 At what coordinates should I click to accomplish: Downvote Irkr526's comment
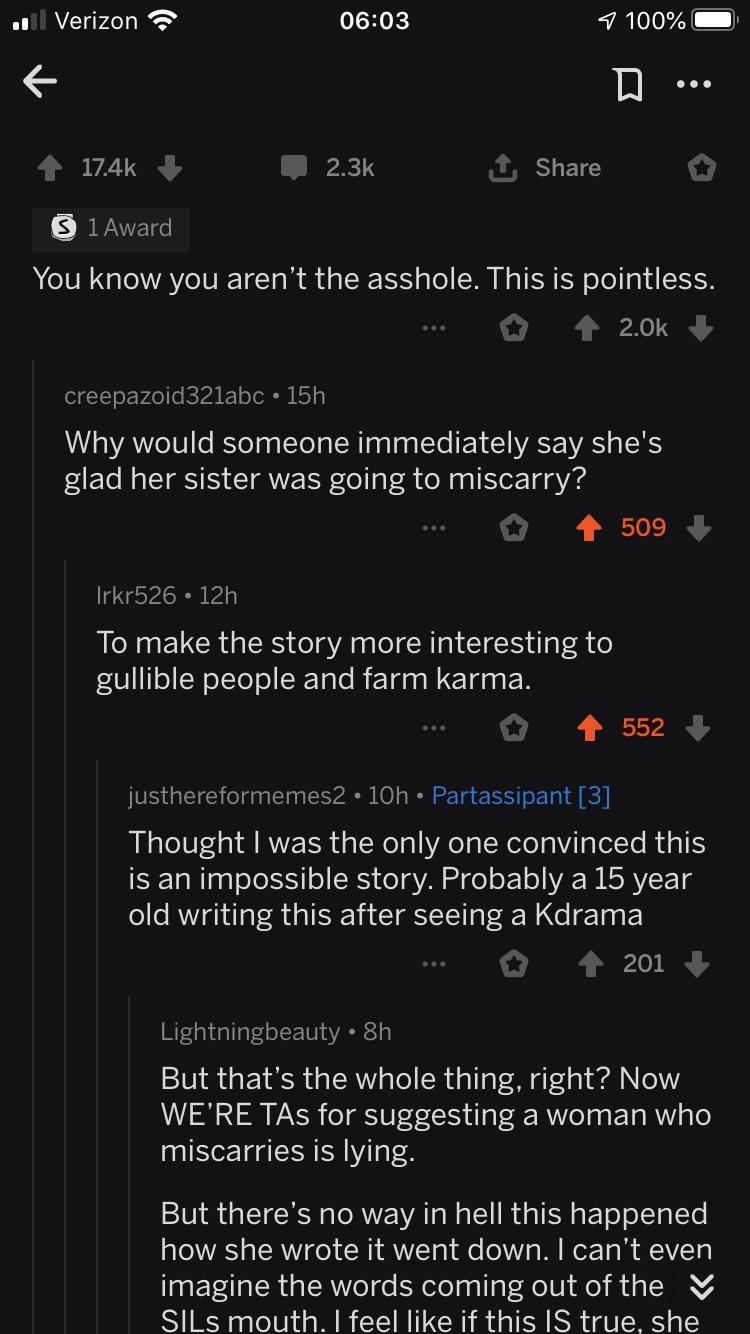click(698, 728)
